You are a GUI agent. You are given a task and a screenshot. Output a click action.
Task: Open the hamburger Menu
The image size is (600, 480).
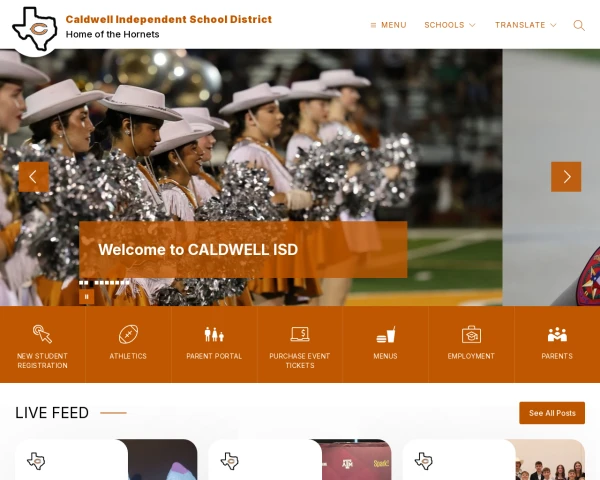point(388,25)
